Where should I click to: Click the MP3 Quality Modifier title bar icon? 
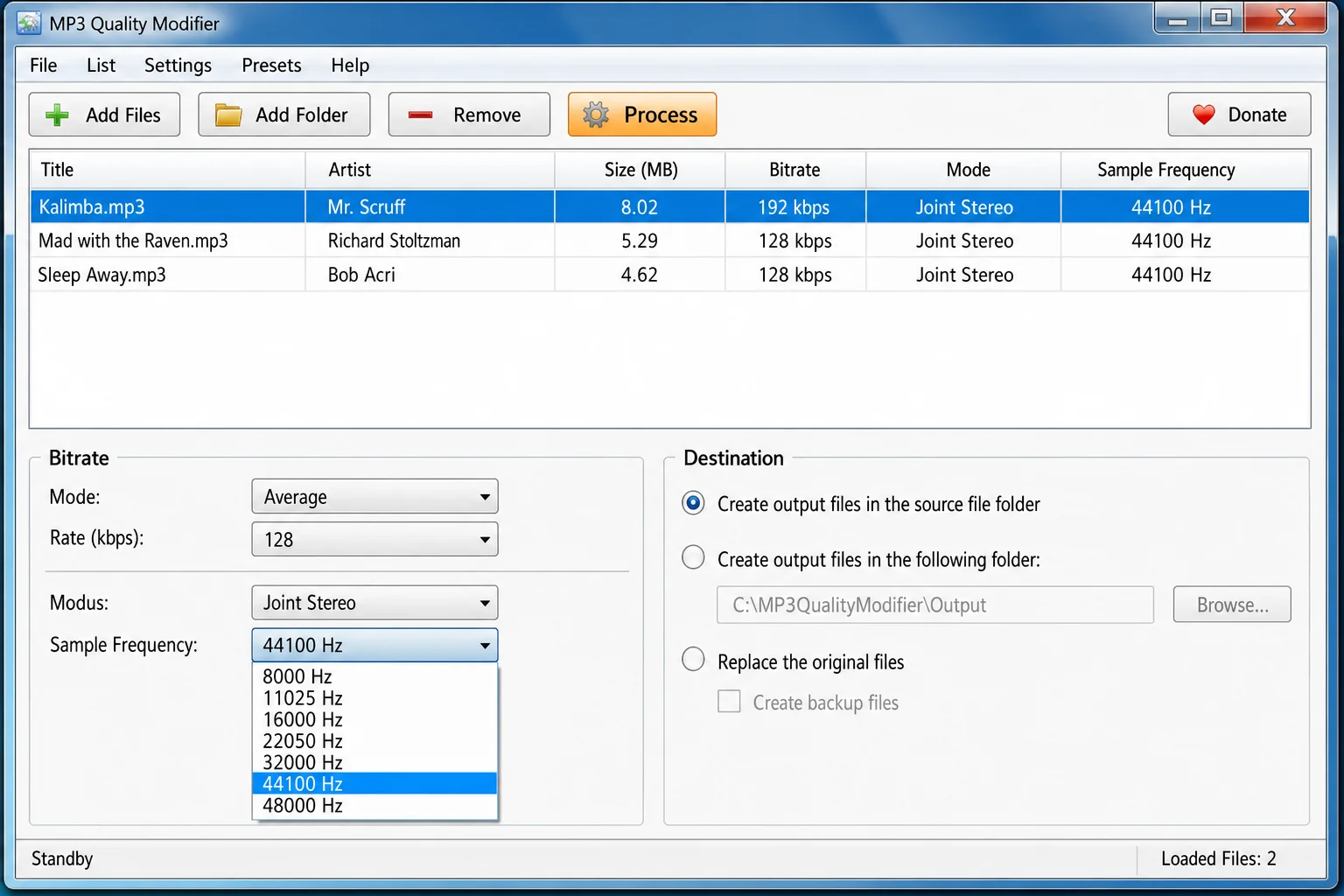29,23
